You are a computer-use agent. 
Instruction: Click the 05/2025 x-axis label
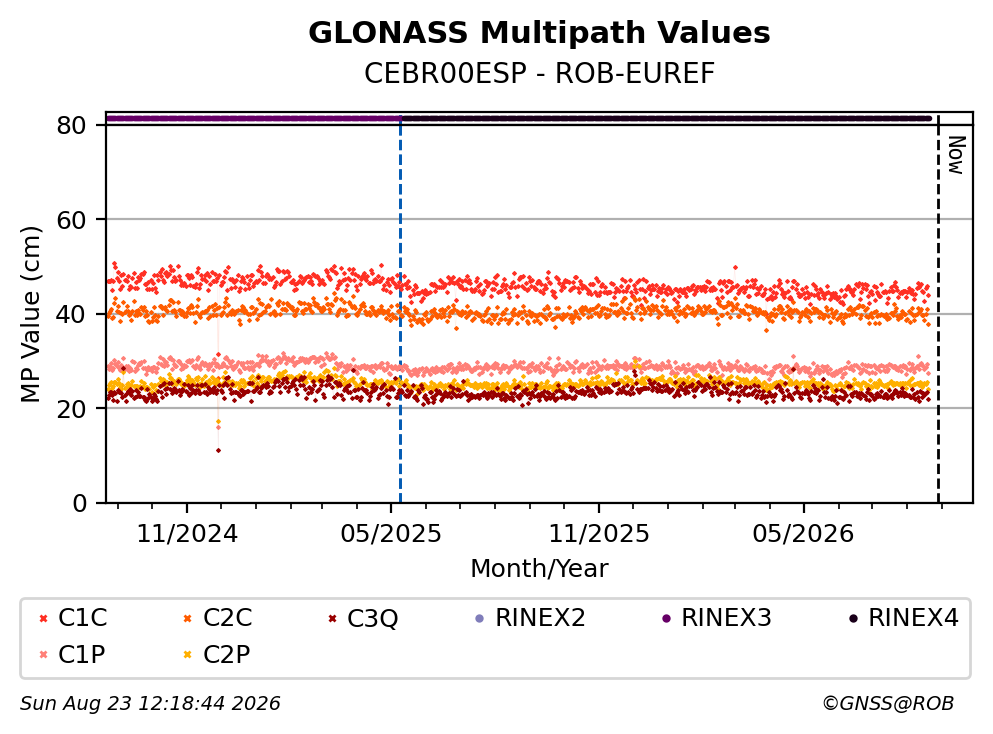coord(391,534)
